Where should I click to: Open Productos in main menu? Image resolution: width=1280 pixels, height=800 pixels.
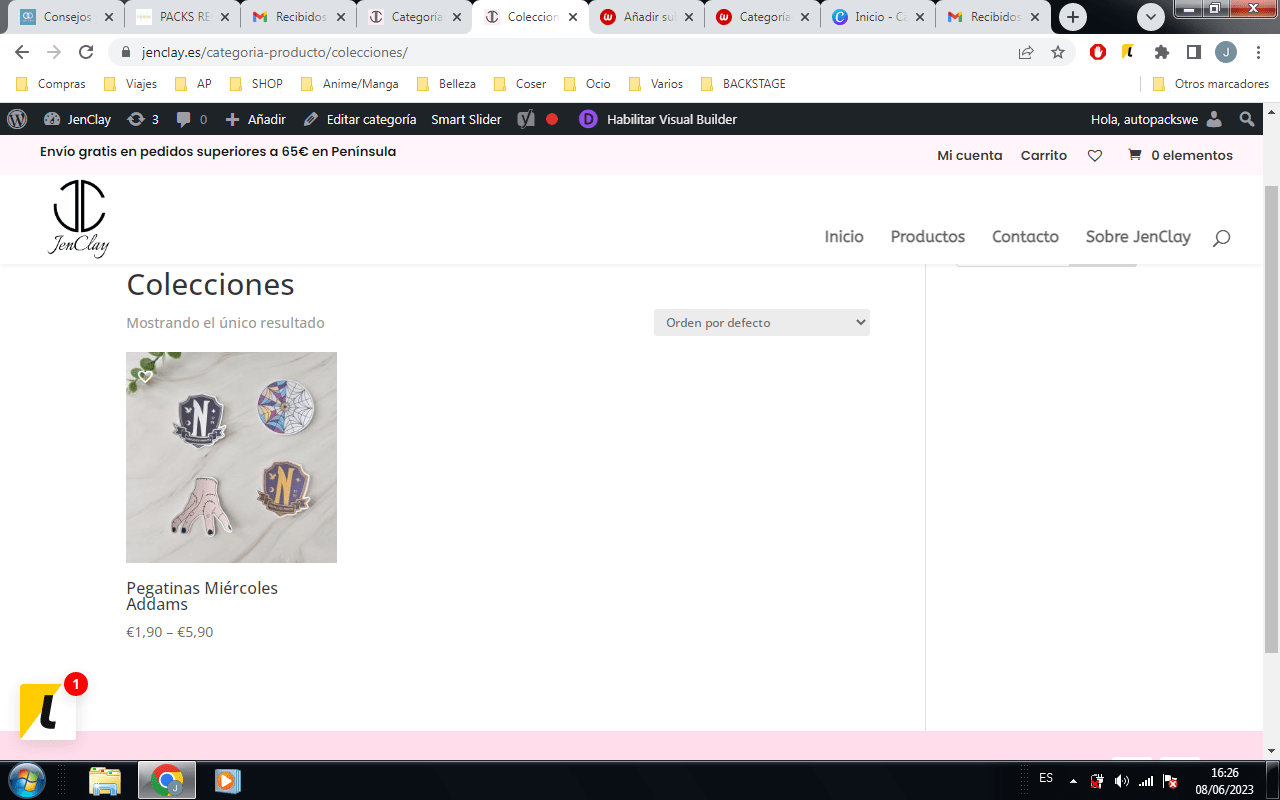(928, 237)
